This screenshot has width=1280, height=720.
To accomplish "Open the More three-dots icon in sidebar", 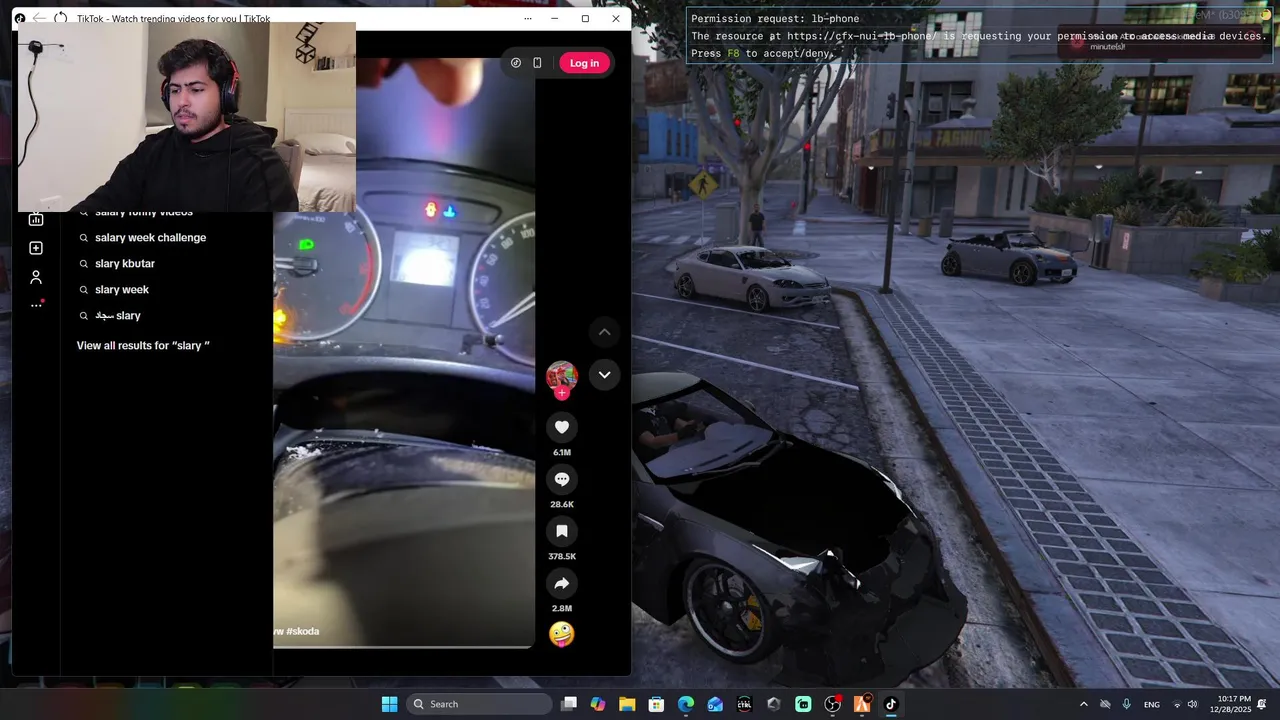I will click(36, 305).
